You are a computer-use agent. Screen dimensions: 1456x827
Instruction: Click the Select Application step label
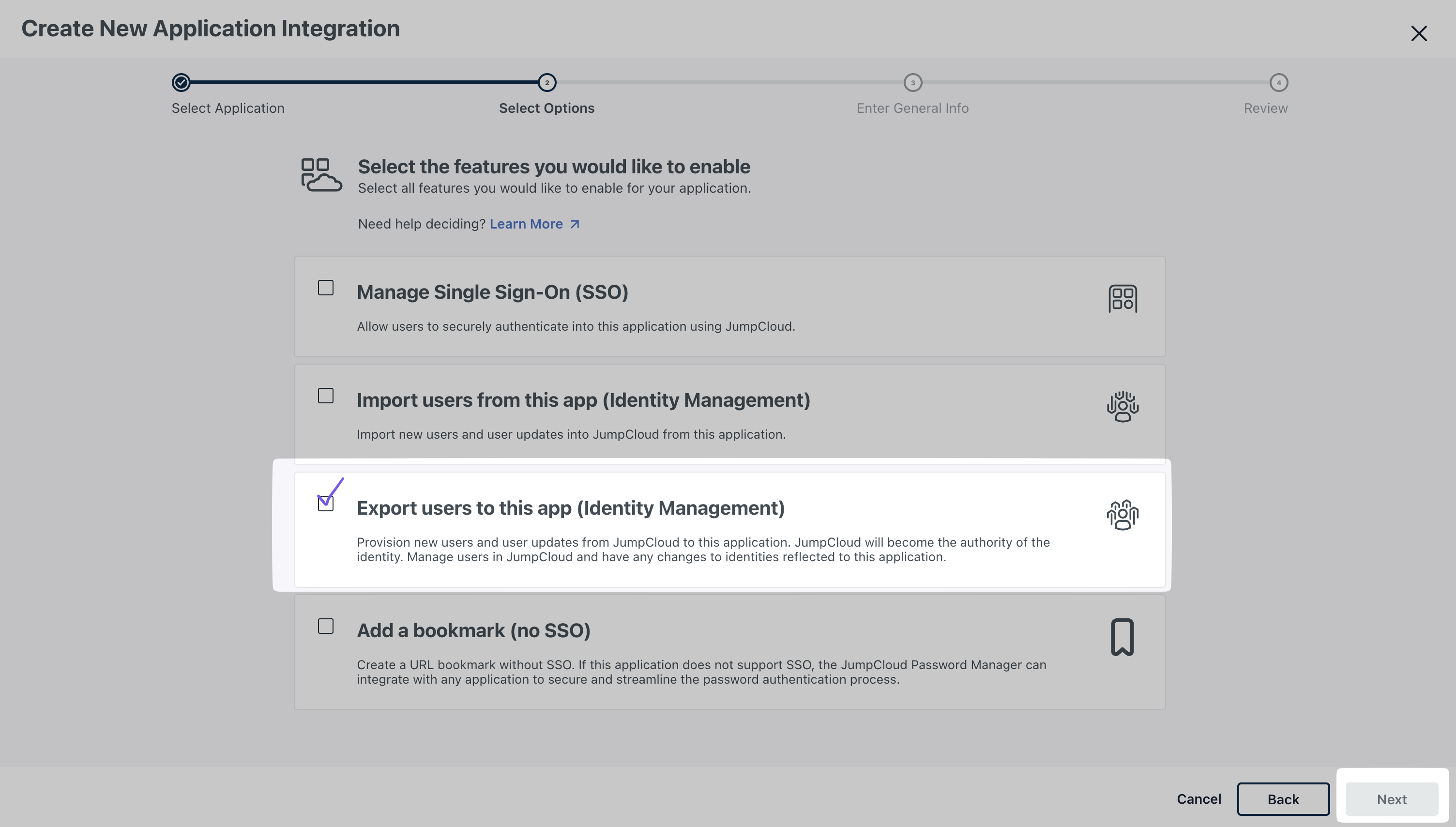pos(227,108)
